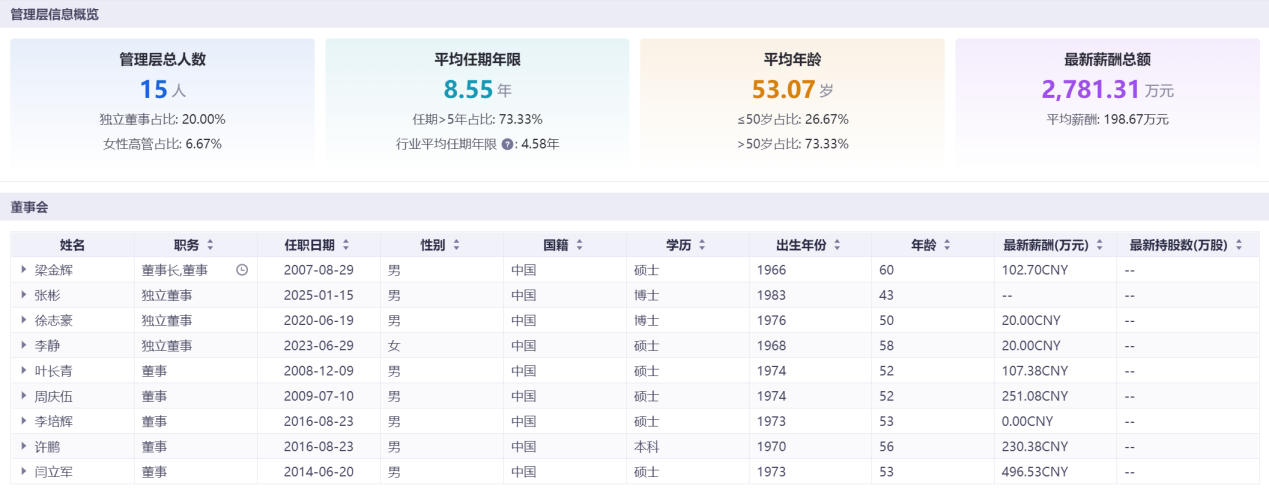The height and width of the screenshot is (492, 1269).
Task: Sort the table by 职务 column
Action: (x=210, y=245)
